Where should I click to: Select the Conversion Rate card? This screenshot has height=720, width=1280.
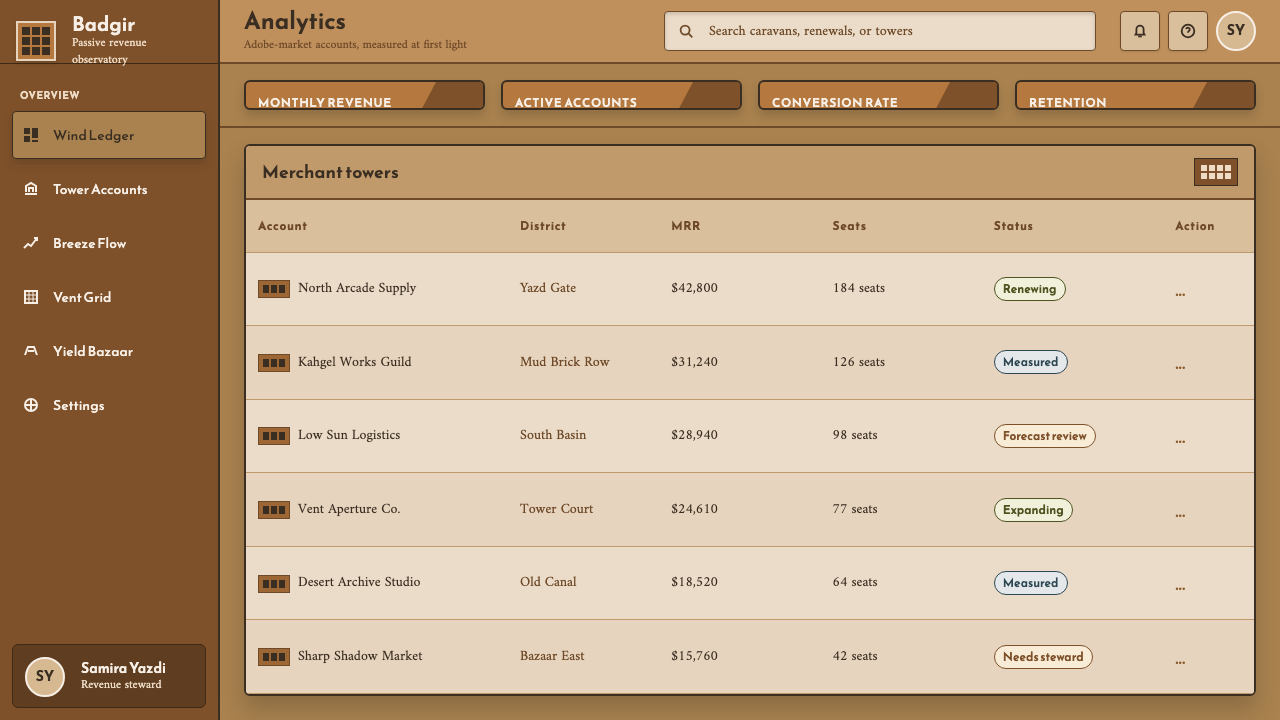coord(878,95)
